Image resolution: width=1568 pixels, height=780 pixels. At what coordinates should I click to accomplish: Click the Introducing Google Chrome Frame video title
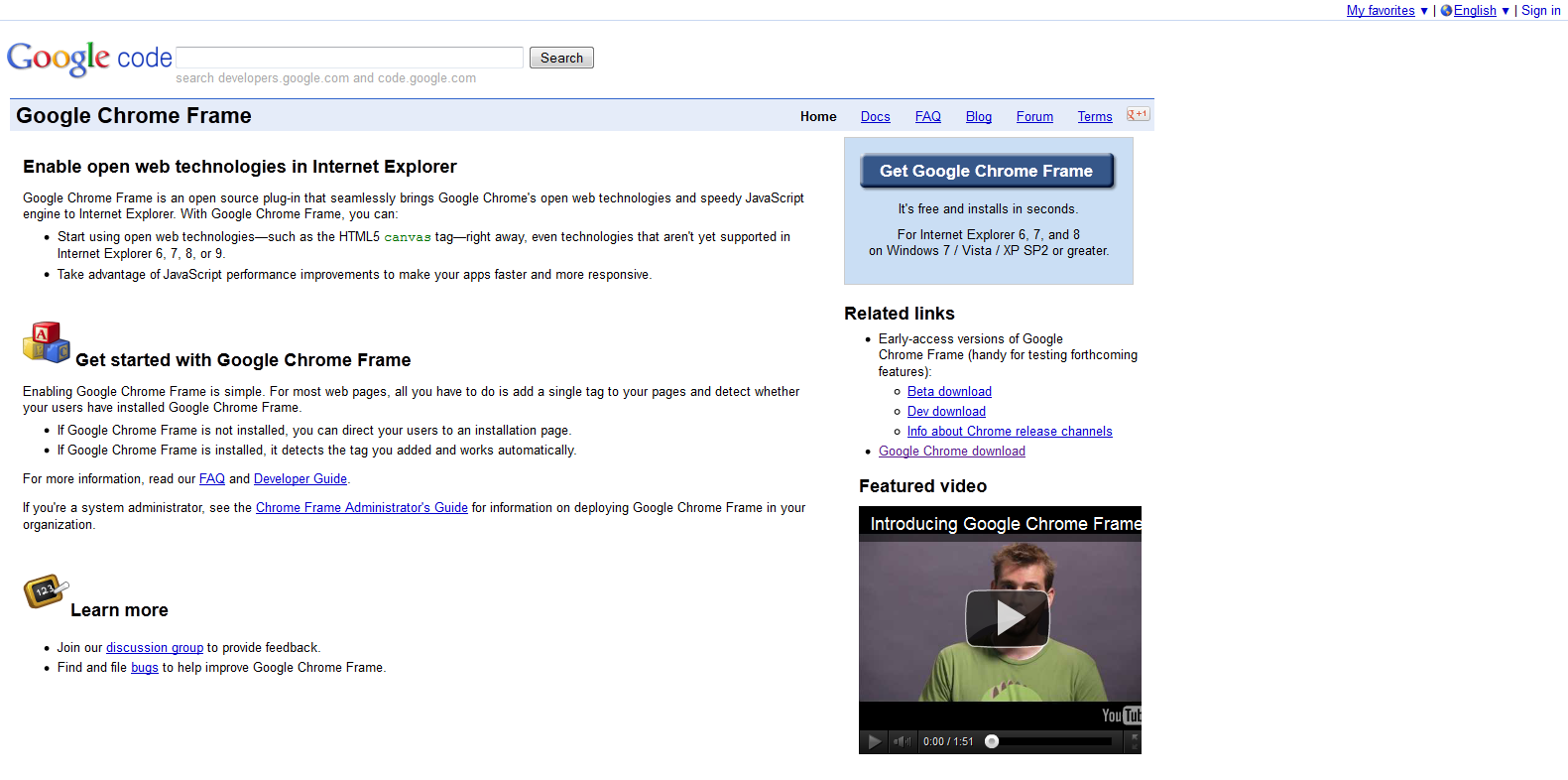click(x=1006, y=524)
